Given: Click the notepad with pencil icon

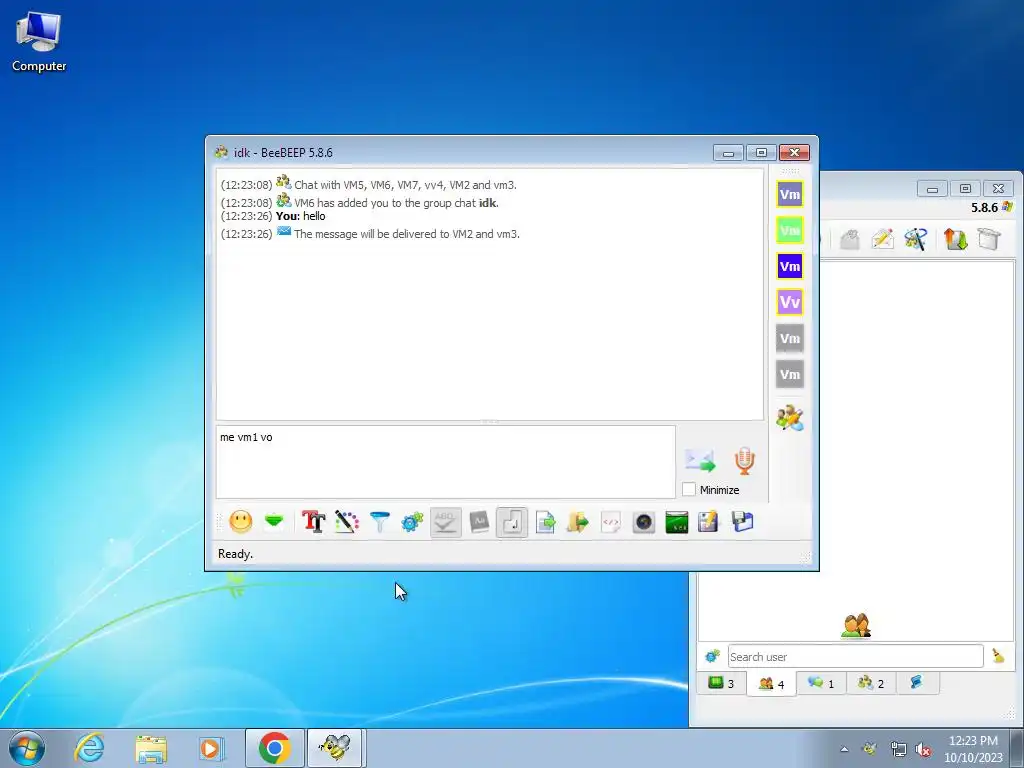Looking at the screenshot, I should pos(709,522).
